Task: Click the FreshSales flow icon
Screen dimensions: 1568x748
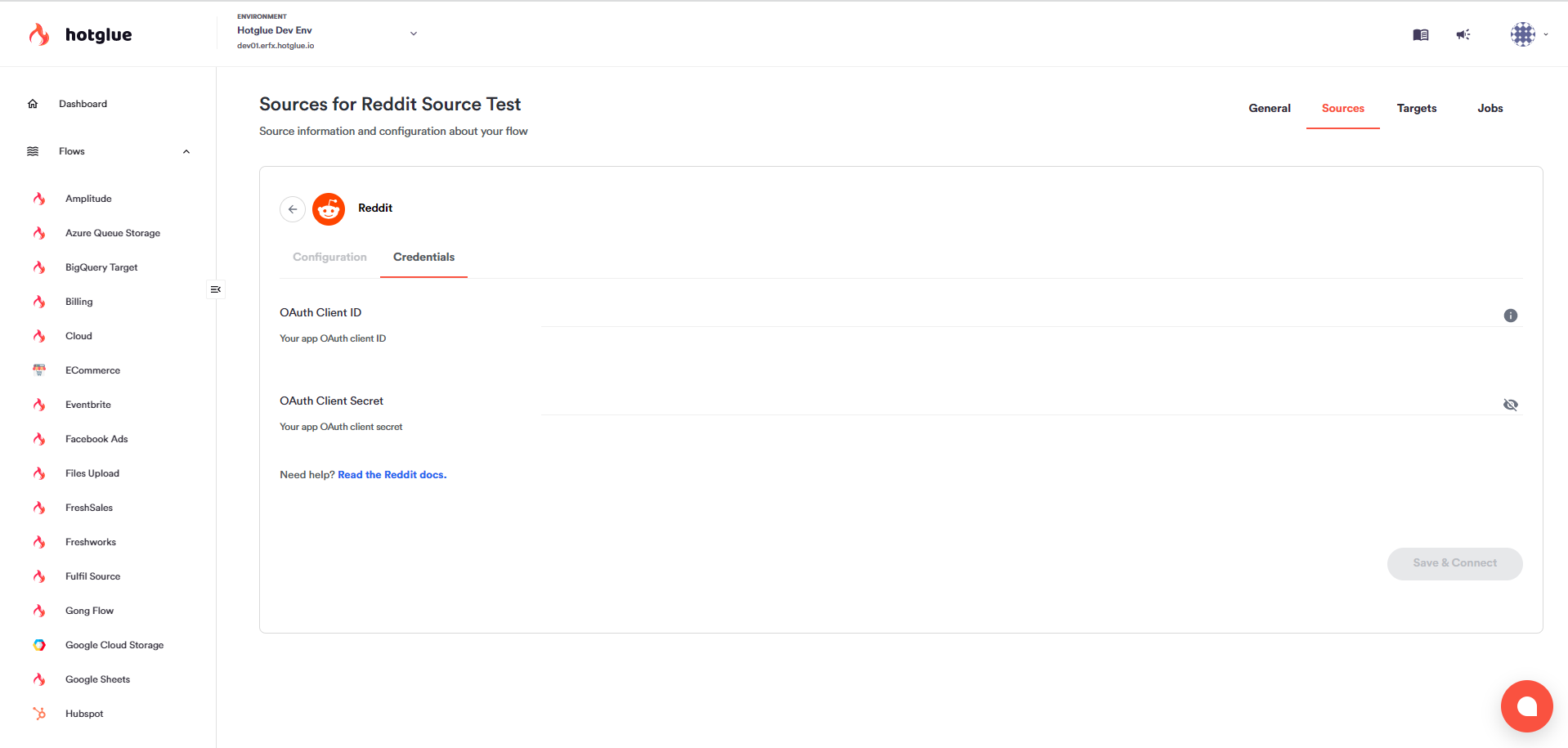Action: pos(39,508)
